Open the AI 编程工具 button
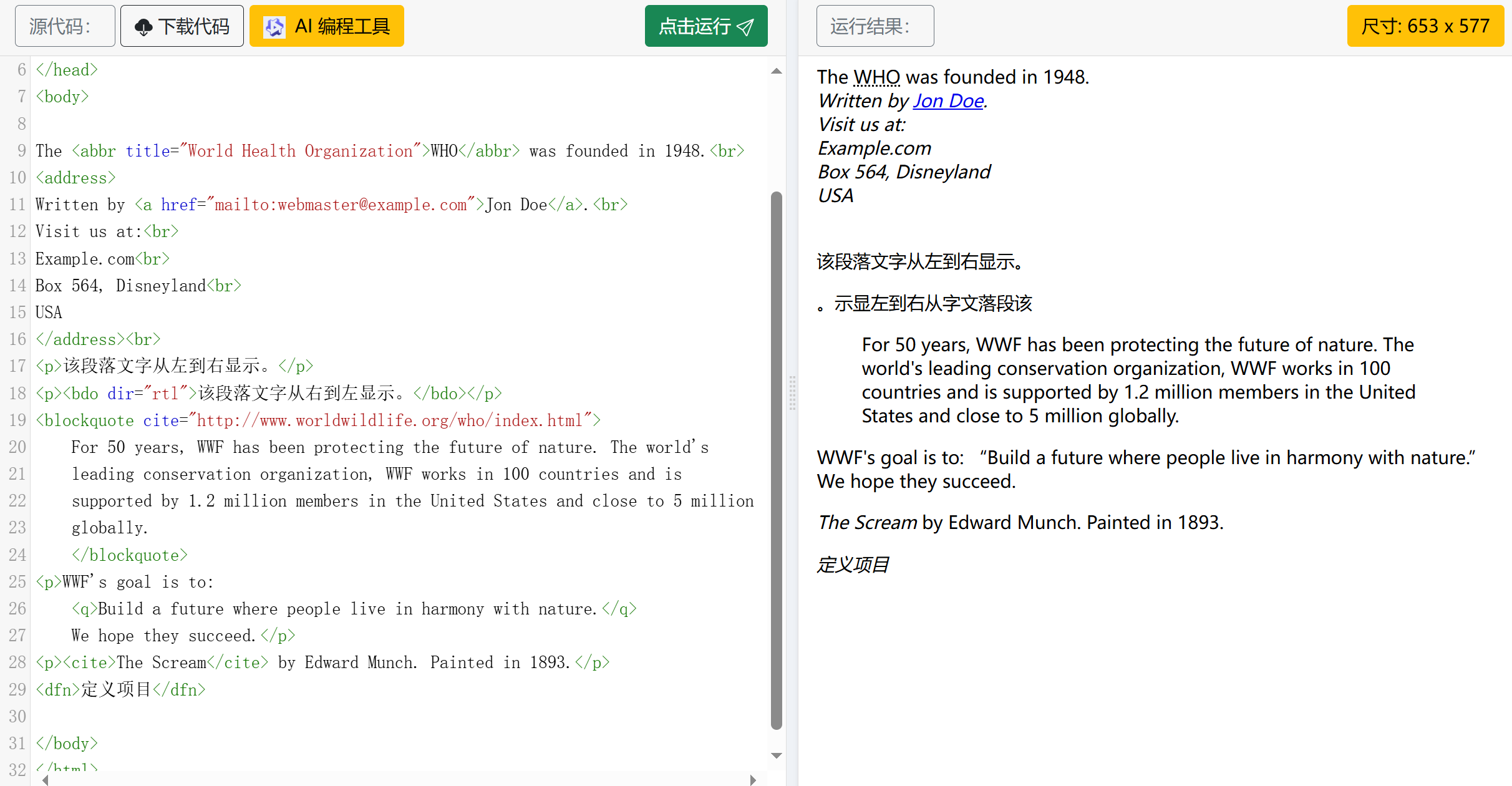Screen dimensions: 1512x786 326,26
